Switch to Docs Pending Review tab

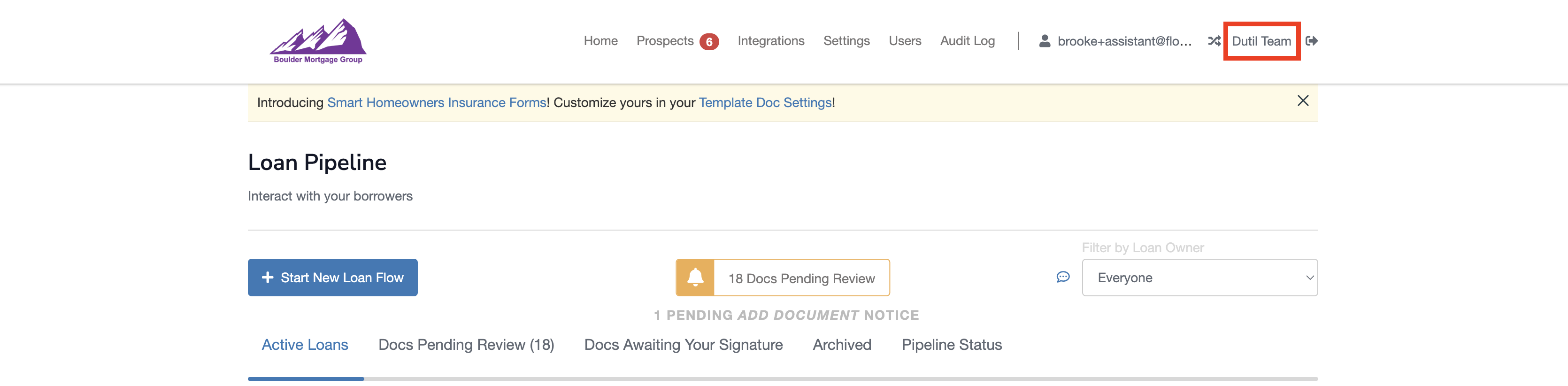pyautogui.click(x=466, y=345)
